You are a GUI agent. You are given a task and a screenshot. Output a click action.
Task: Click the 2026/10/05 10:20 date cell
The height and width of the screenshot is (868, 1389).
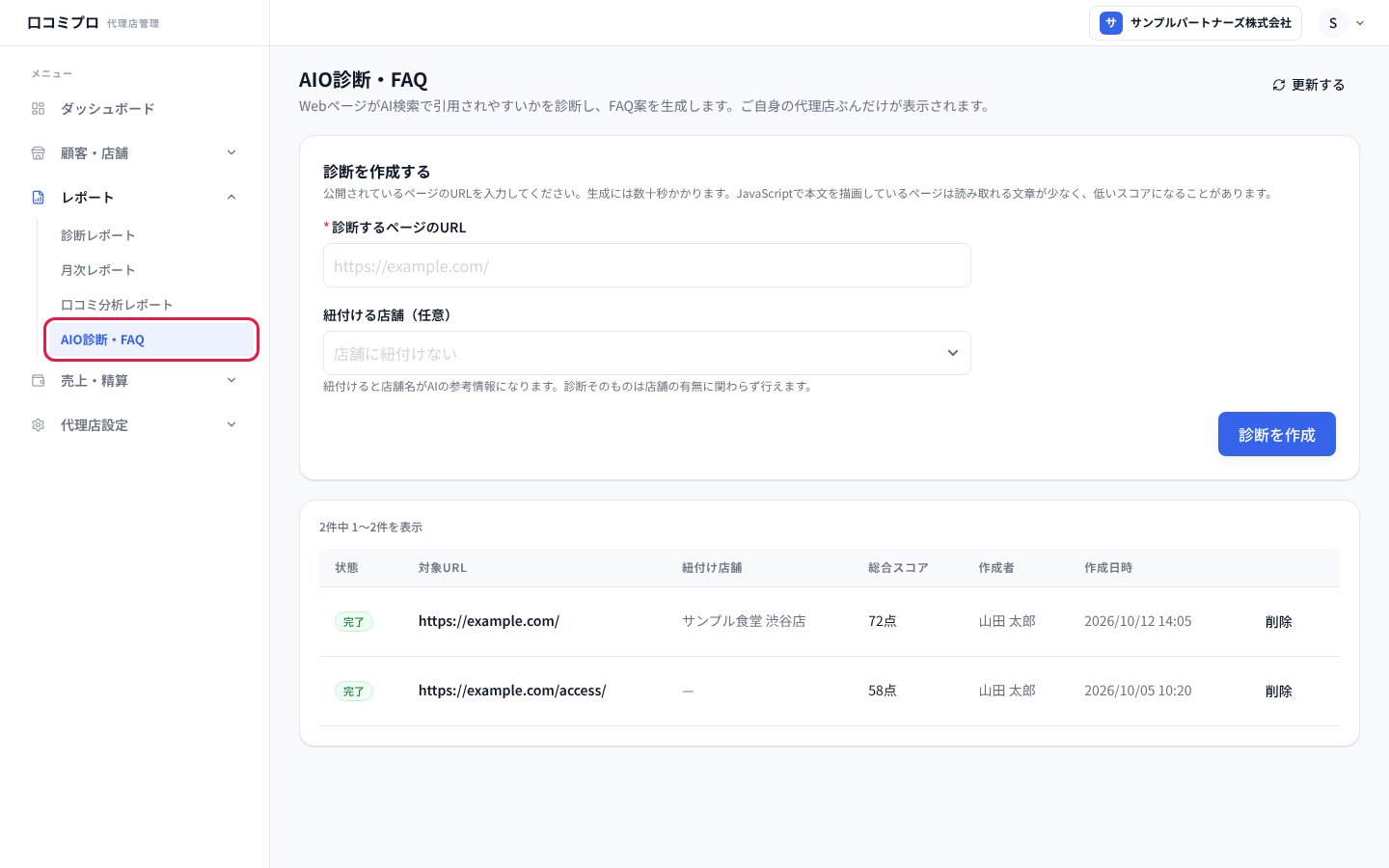1138,691
